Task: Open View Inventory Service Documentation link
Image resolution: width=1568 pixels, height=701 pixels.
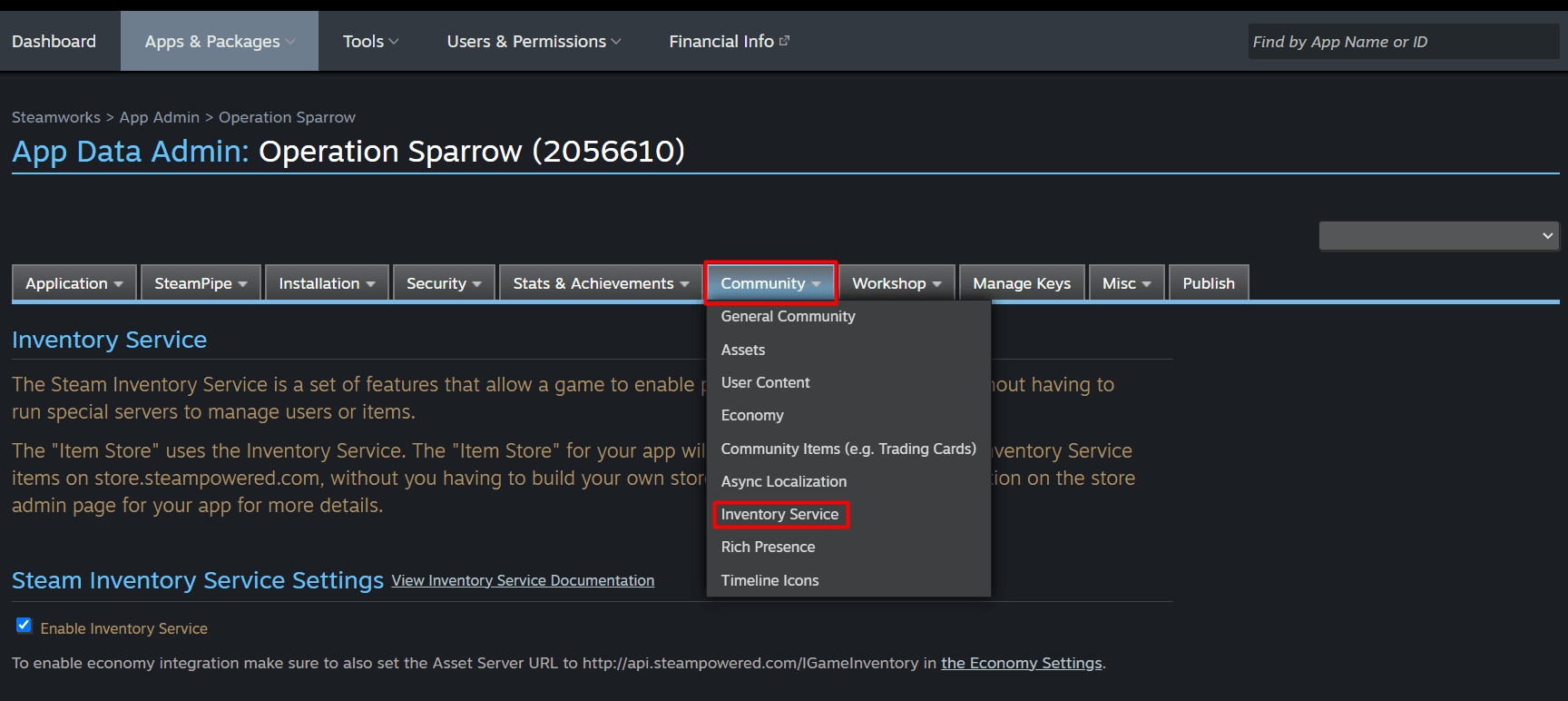Action: click(523, 580)
